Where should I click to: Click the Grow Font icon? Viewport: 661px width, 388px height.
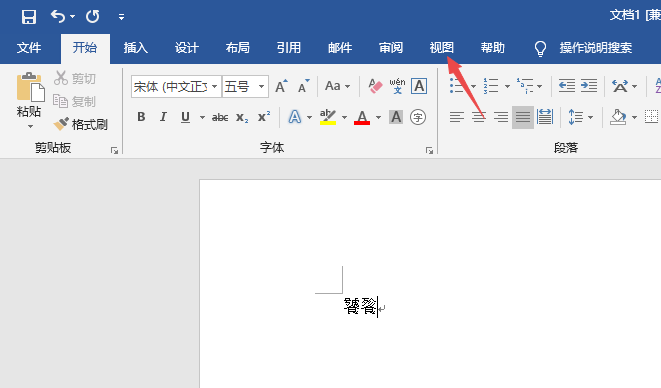281,86
